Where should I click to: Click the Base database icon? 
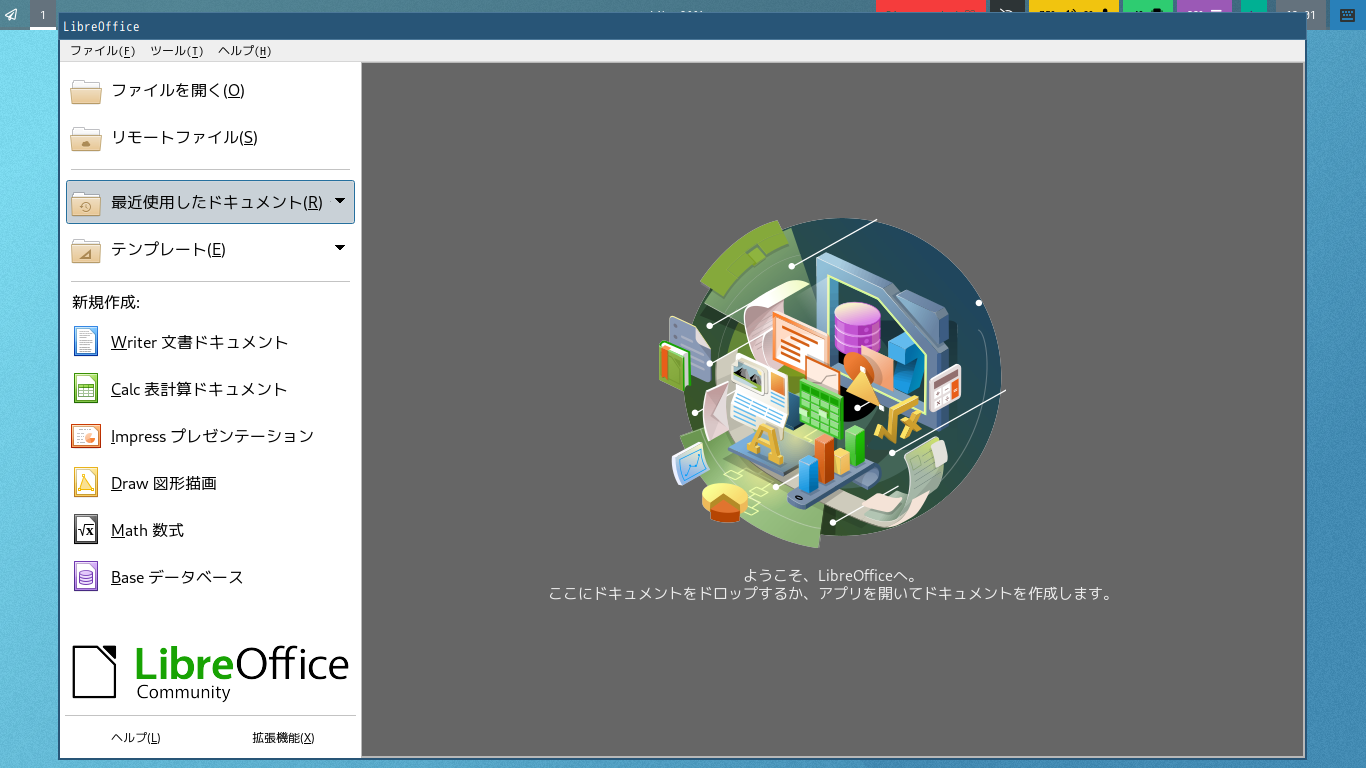[86, 577]
